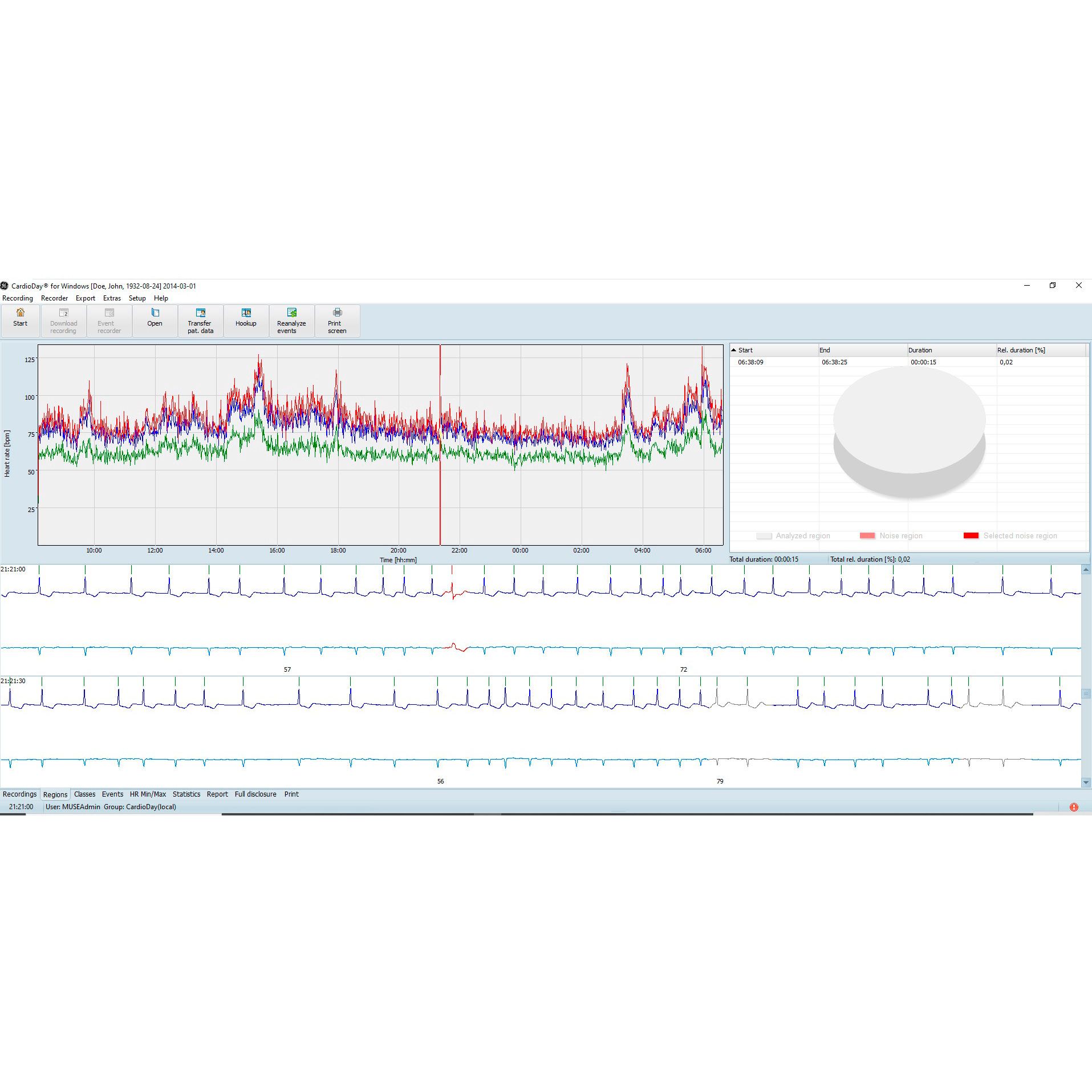The image size is (1092, 1092).
Task: Open a recording with Open icon
Action: pos(155,313)
